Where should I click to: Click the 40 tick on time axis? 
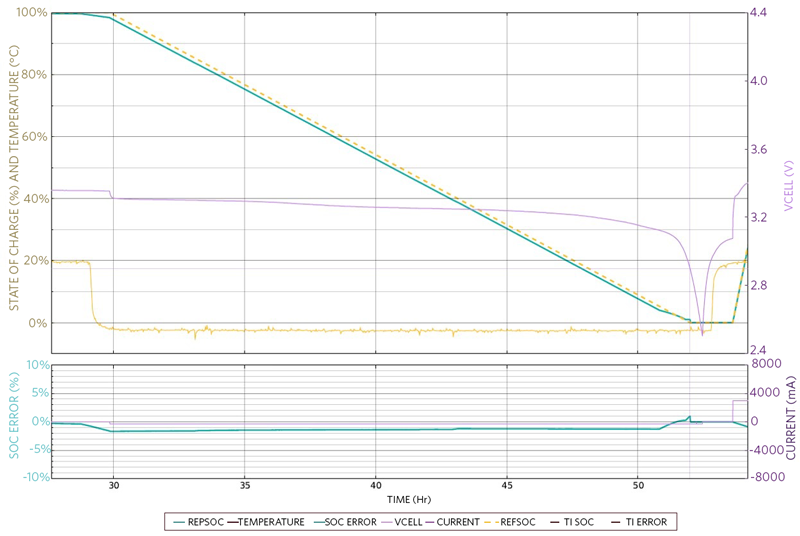(376, 485)
